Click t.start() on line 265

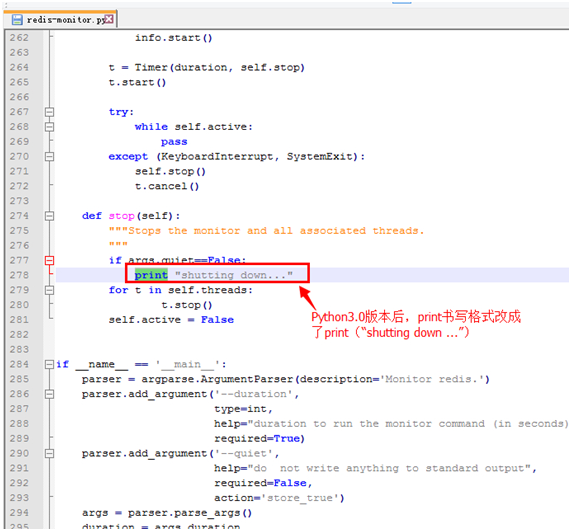click(x=137, y=82)
